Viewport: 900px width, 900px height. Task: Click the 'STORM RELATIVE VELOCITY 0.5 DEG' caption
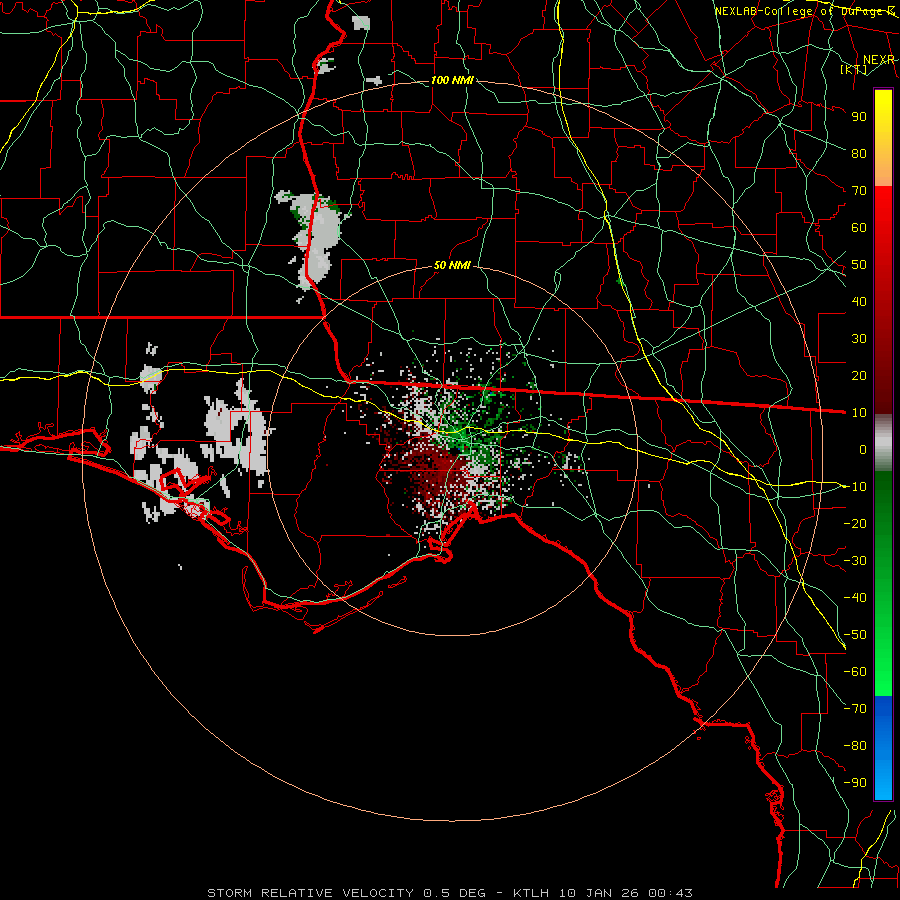[346, 893]
